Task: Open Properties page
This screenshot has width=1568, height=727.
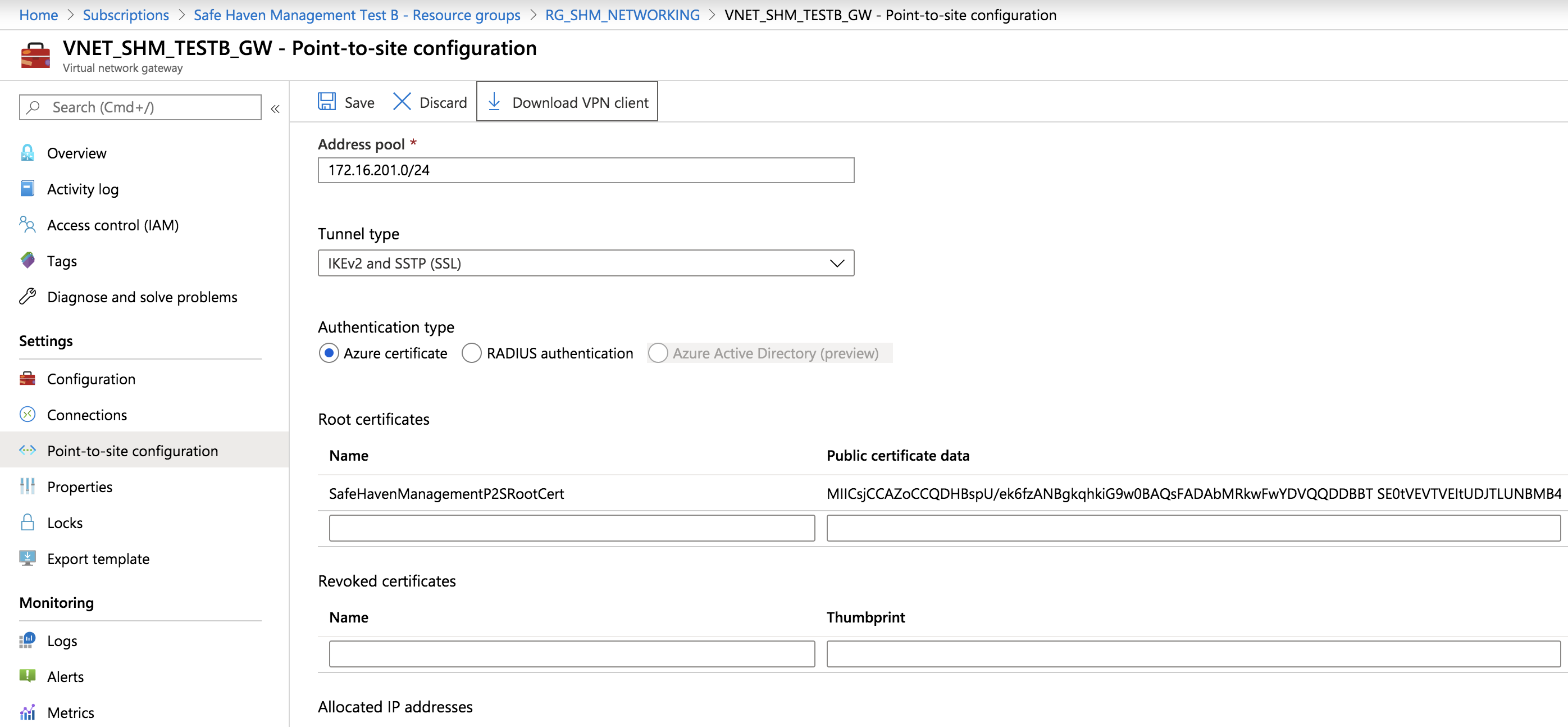Action: (x=80, y=487)
